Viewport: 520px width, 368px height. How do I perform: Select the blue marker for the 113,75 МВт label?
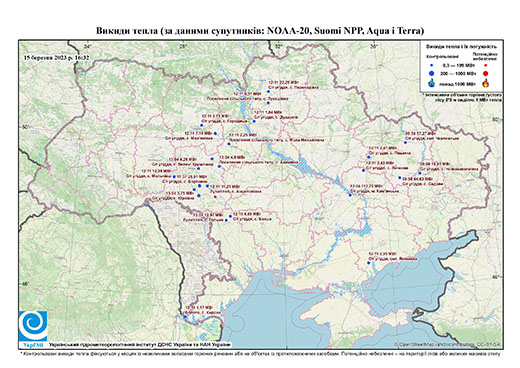[x=350, y=195]
